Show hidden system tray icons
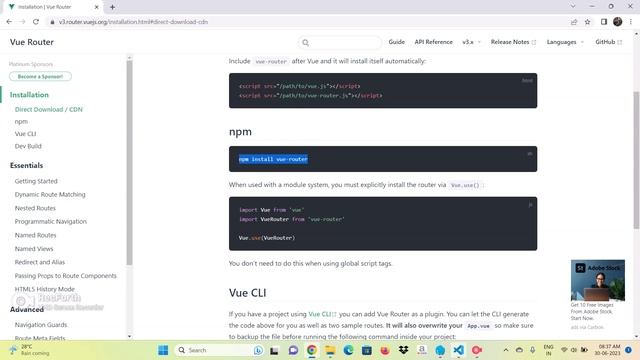Viewport: 640px width, 360px height. click(x=506, y=350)
